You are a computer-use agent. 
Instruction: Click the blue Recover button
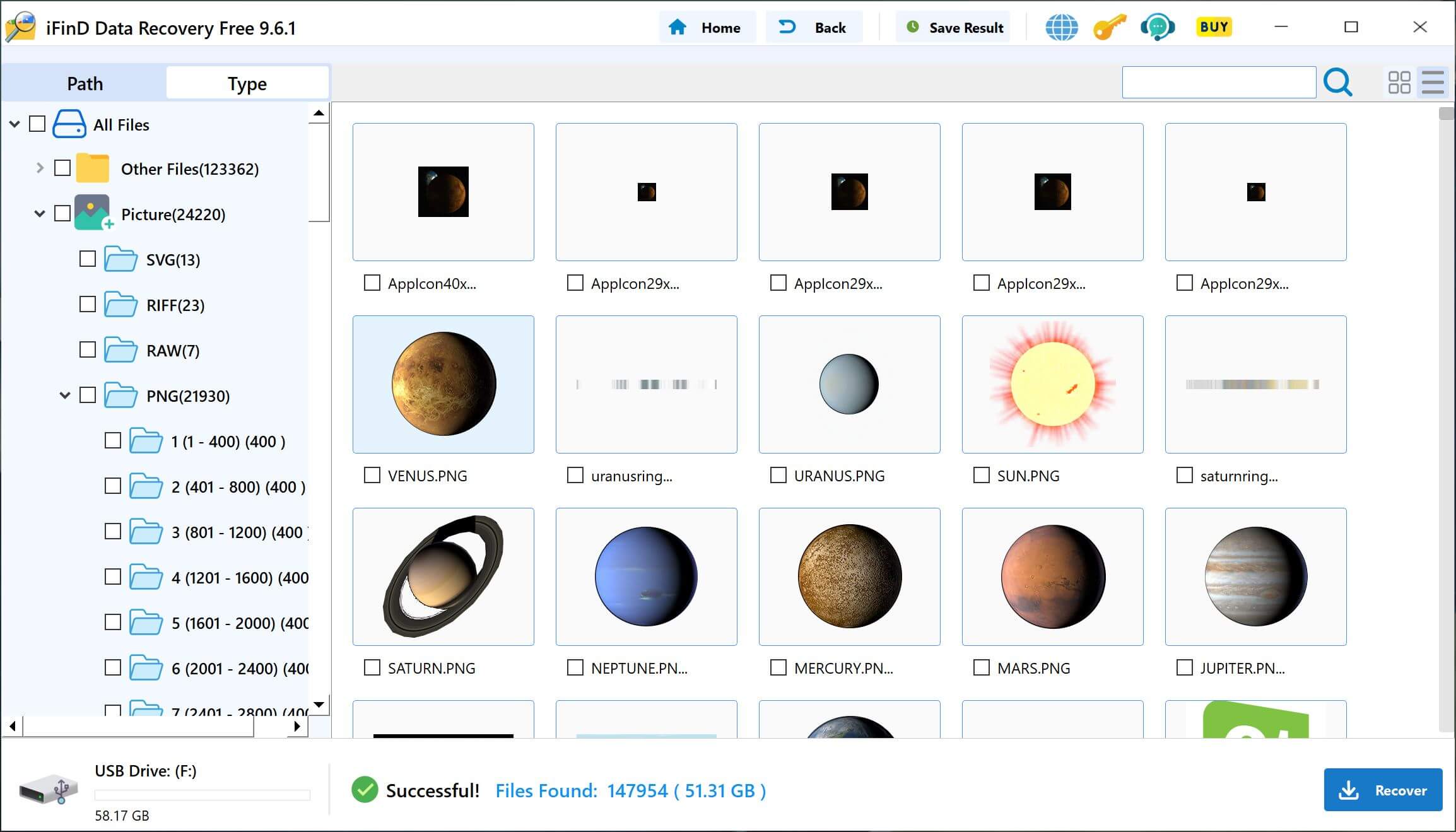click(1383, 790)
